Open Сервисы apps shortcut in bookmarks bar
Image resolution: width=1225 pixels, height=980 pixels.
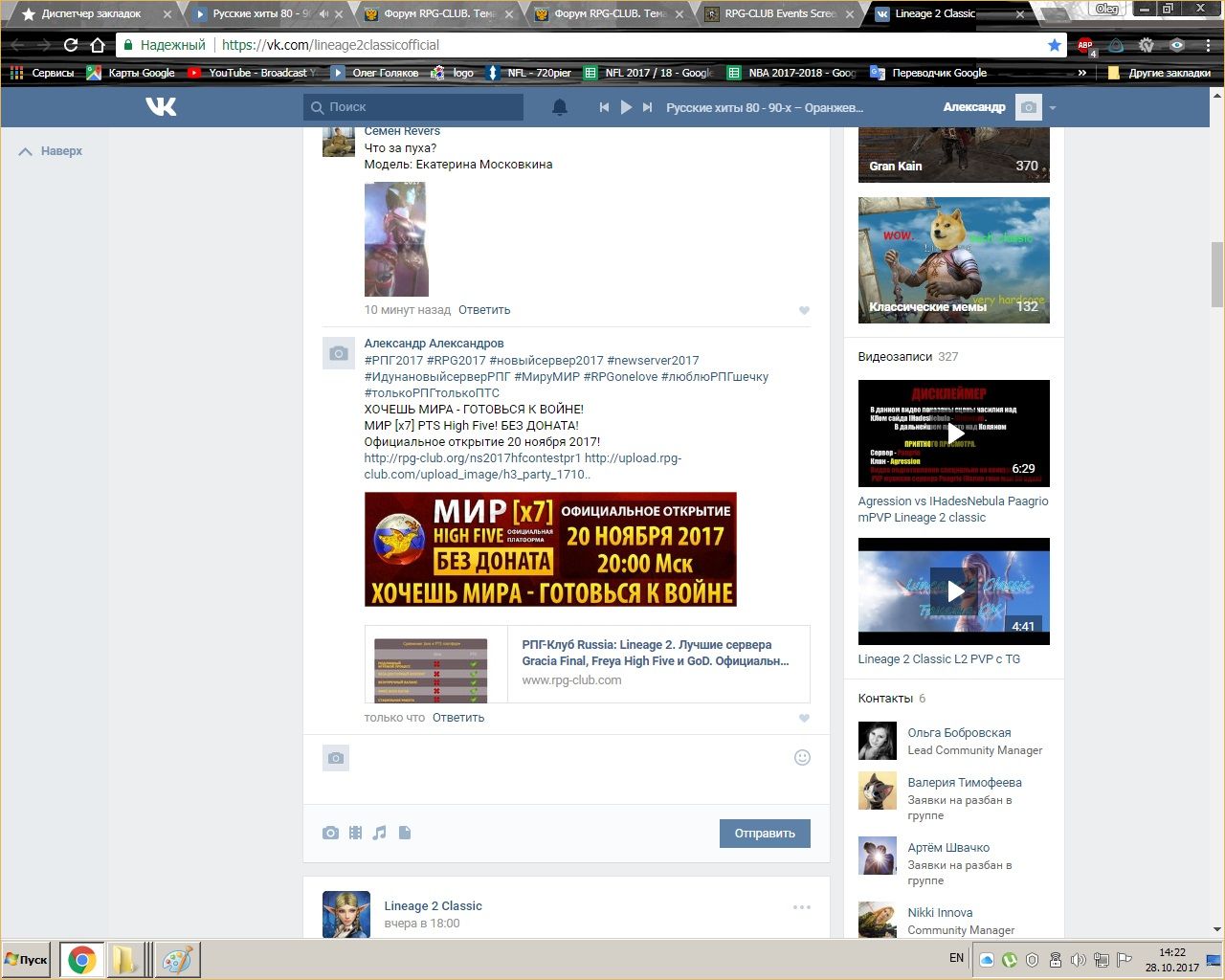42,73
